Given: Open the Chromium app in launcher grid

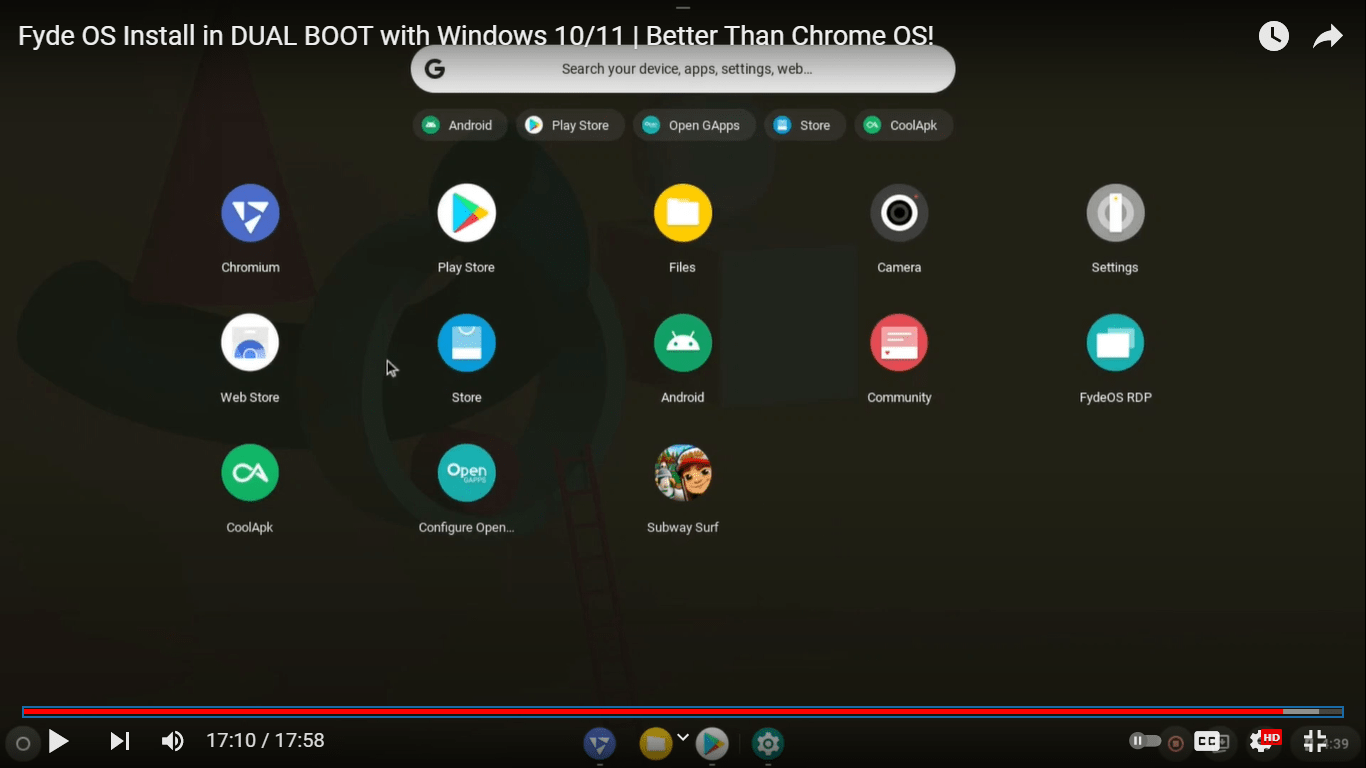Looking at the screenshot, I should click(250, 213).
